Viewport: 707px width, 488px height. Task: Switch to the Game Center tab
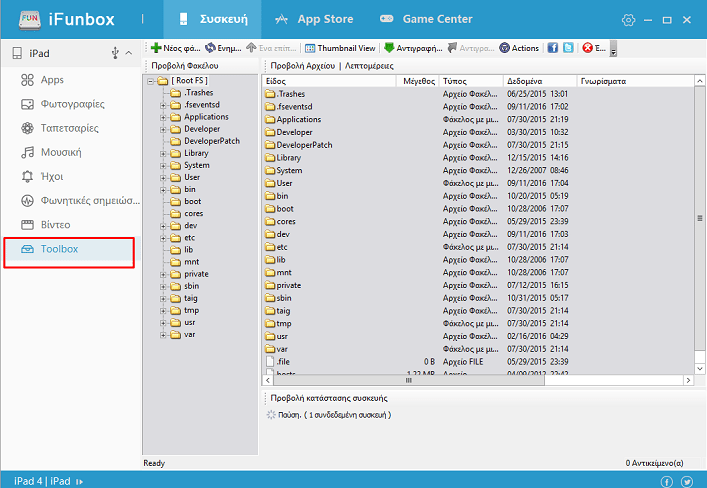tap(426, 19)
